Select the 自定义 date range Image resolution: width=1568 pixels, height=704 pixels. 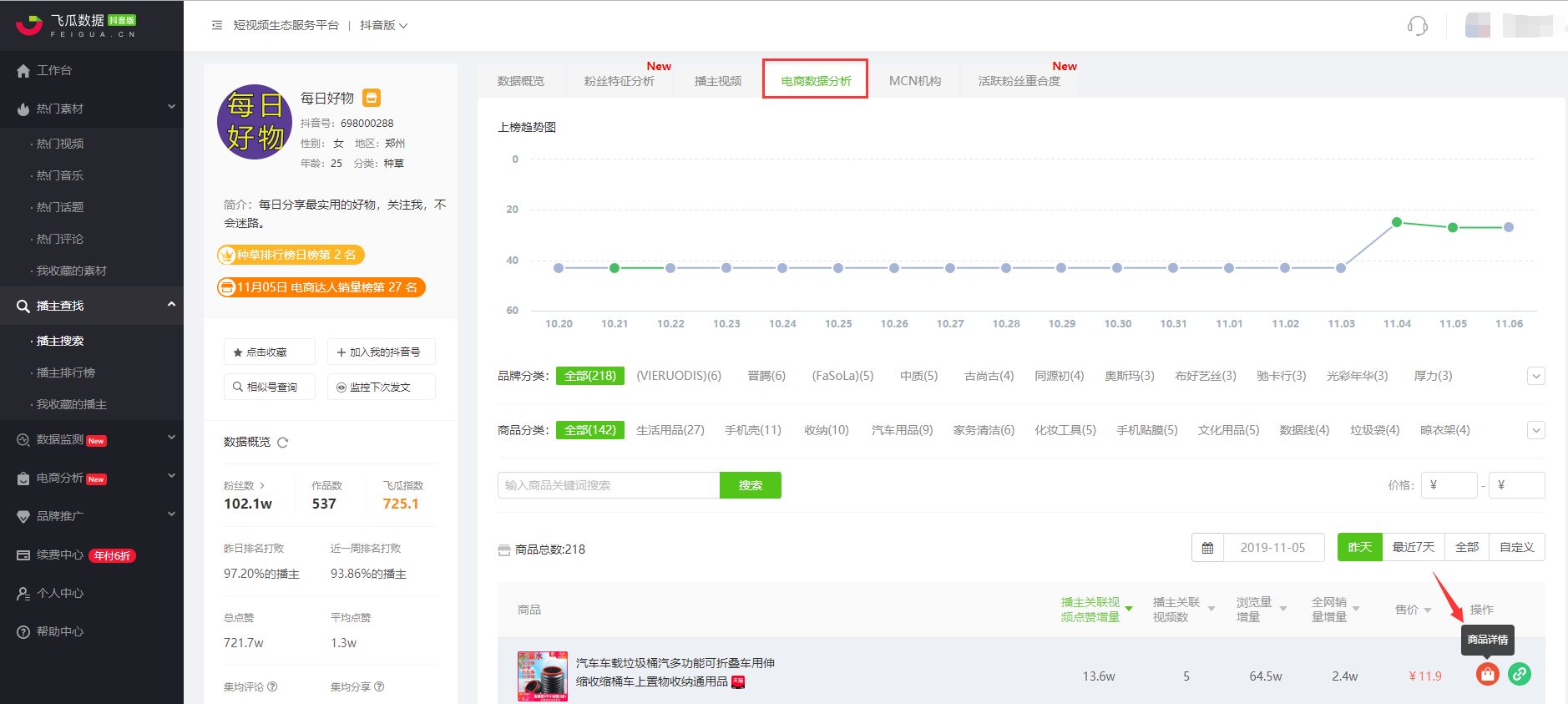coord(1516,547)
